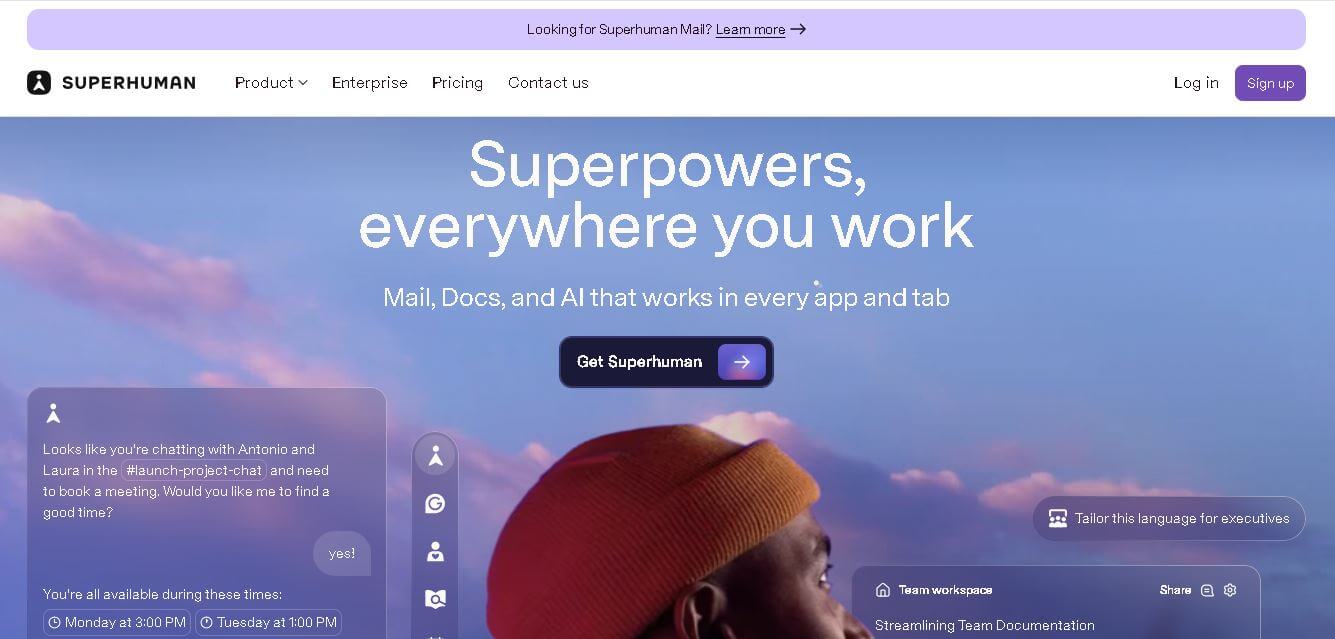This screenshot has width=1335, height=639.
Task: Click the Superhuman logo icon in the header
Action: pos(39,83)
